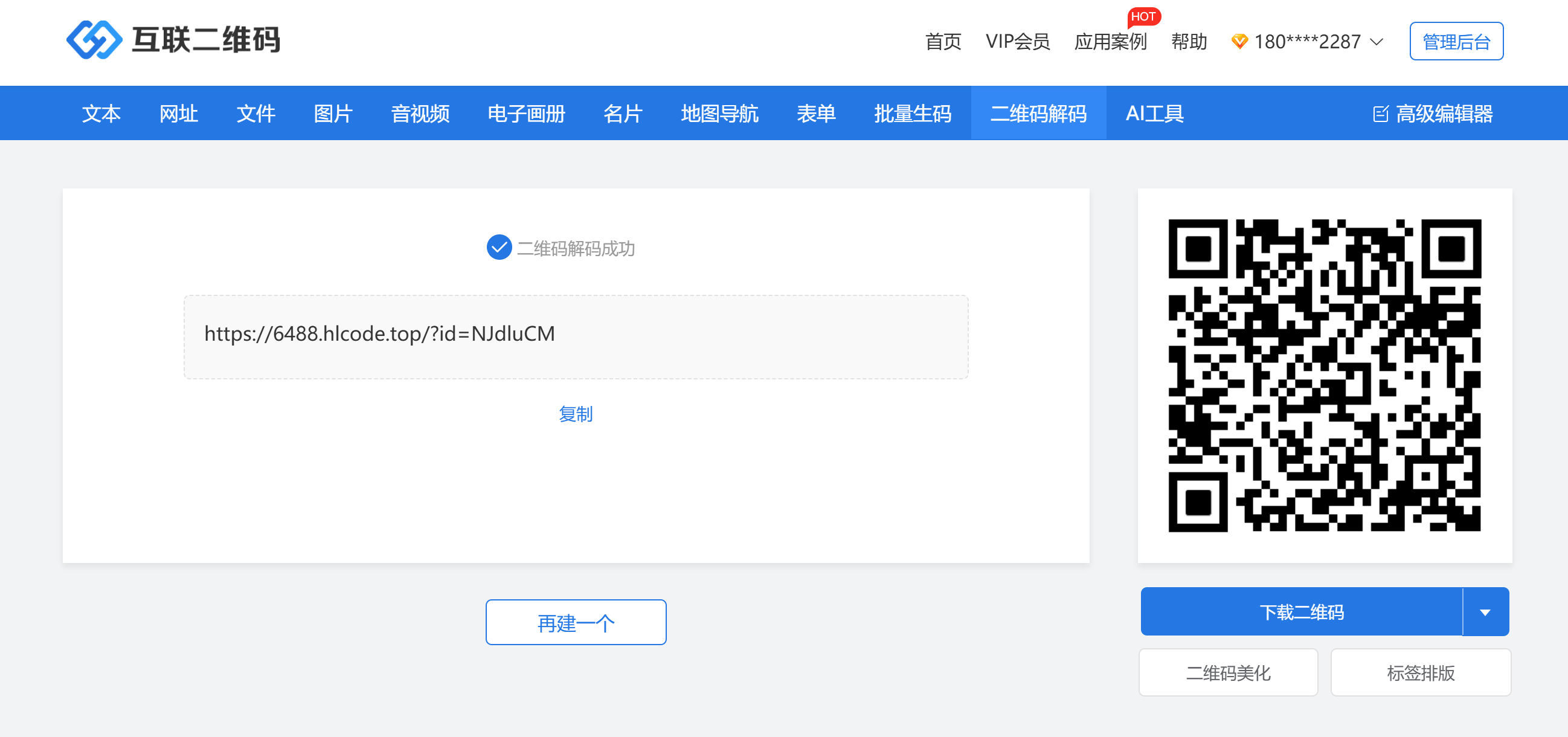The width and height of the screenshot is (1568, 737).
Task: Go to the 电子画册 tab
Action: [x=526, y=114]
